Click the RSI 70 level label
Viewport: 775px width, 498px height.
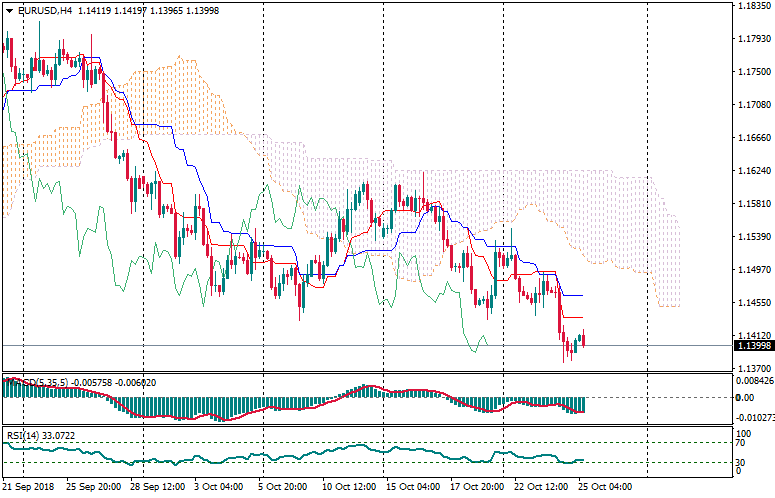click(x=742, y=443)
